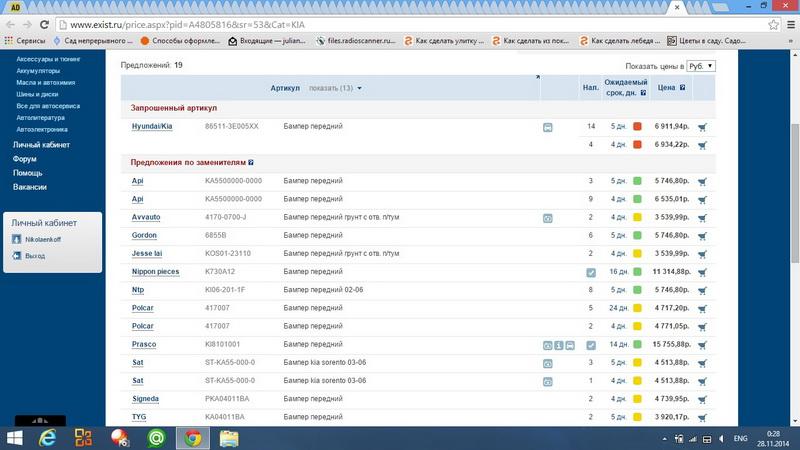The width and height of the screenshot is (800, 450).
Task: Open Chrome menu button
Action: [x=791, y=24]
